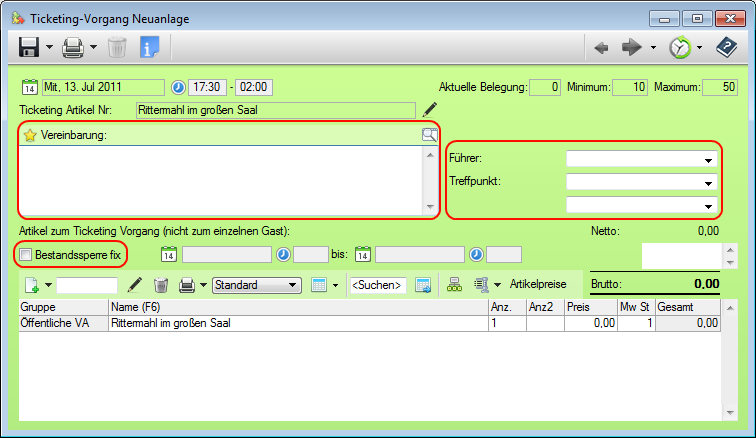Click the save floppy disk icon
The image size is (756, 438).
pyautogui.click(x=28, y=47)
